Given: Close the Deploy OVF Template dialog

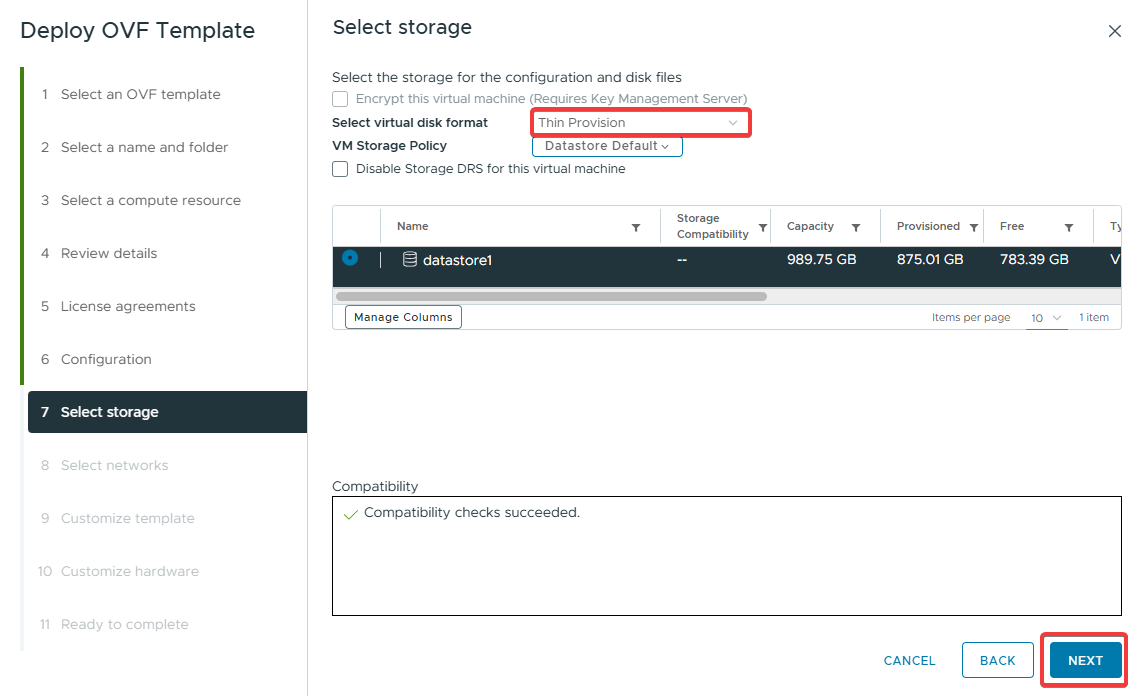Looking at the screenshot, I should click(1115, 31).
